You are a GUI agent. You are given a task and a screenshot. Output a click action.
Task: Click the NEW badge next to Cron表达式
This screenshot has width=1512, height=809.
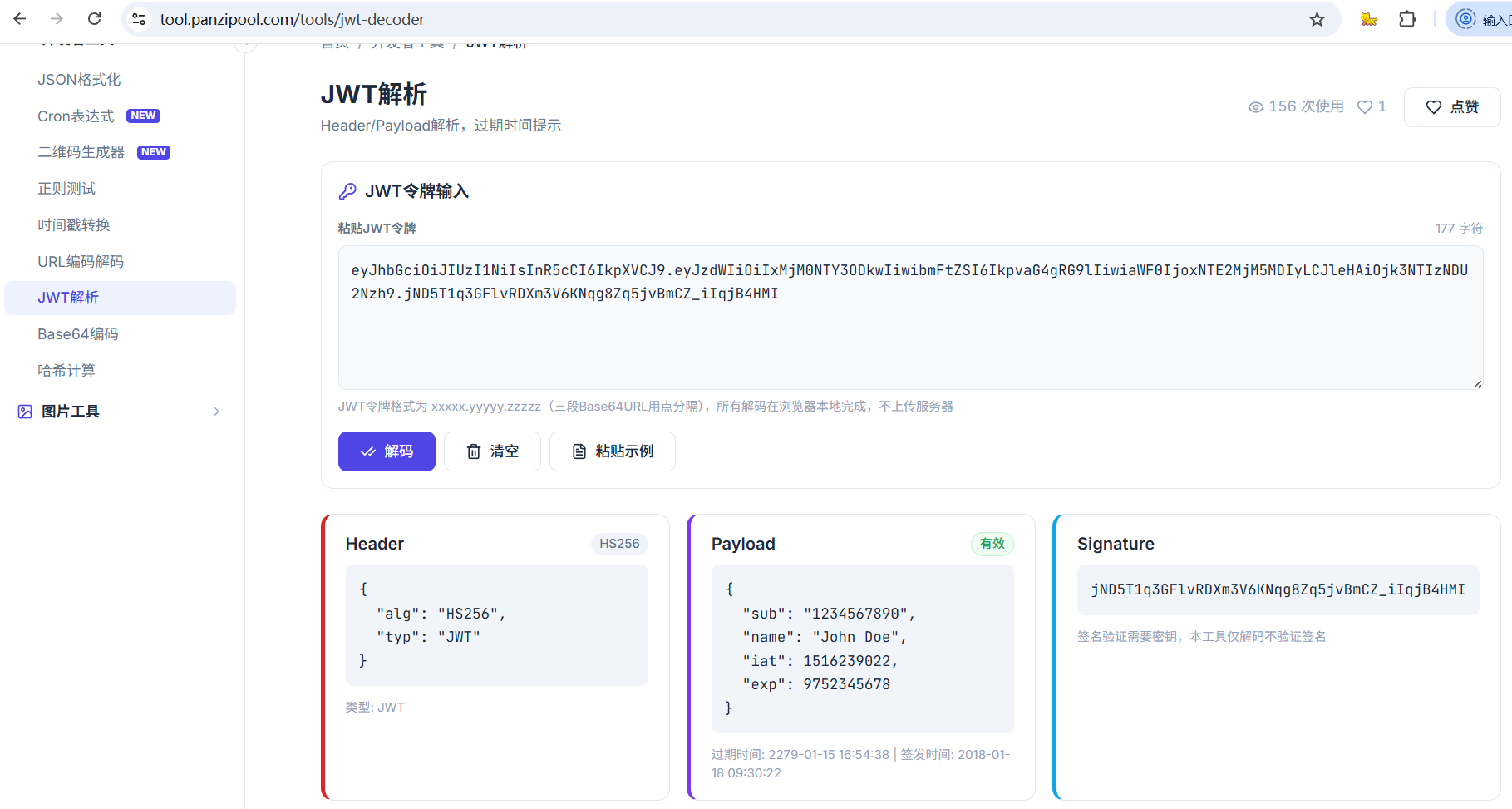[143, 116]
